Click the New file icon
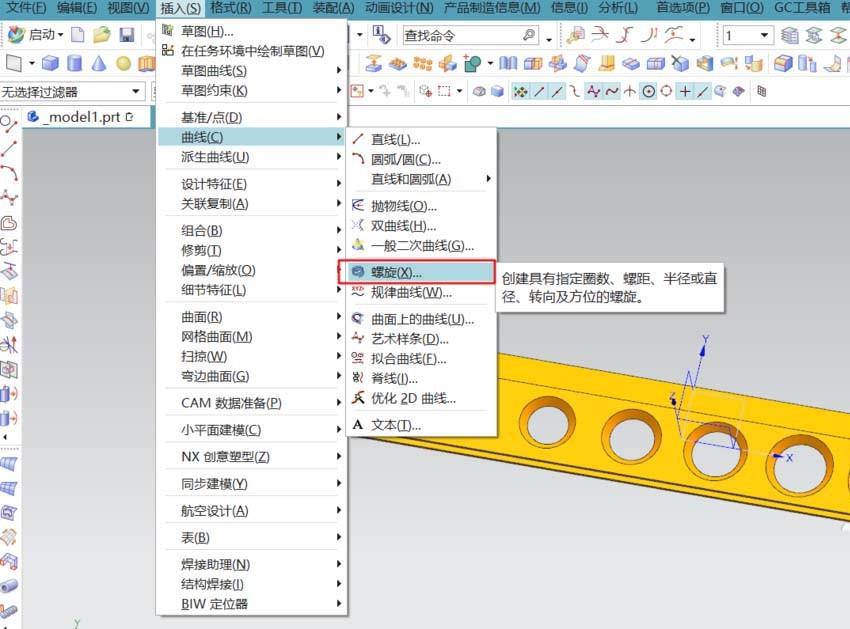850x629 pixels. tap(78, 32)
